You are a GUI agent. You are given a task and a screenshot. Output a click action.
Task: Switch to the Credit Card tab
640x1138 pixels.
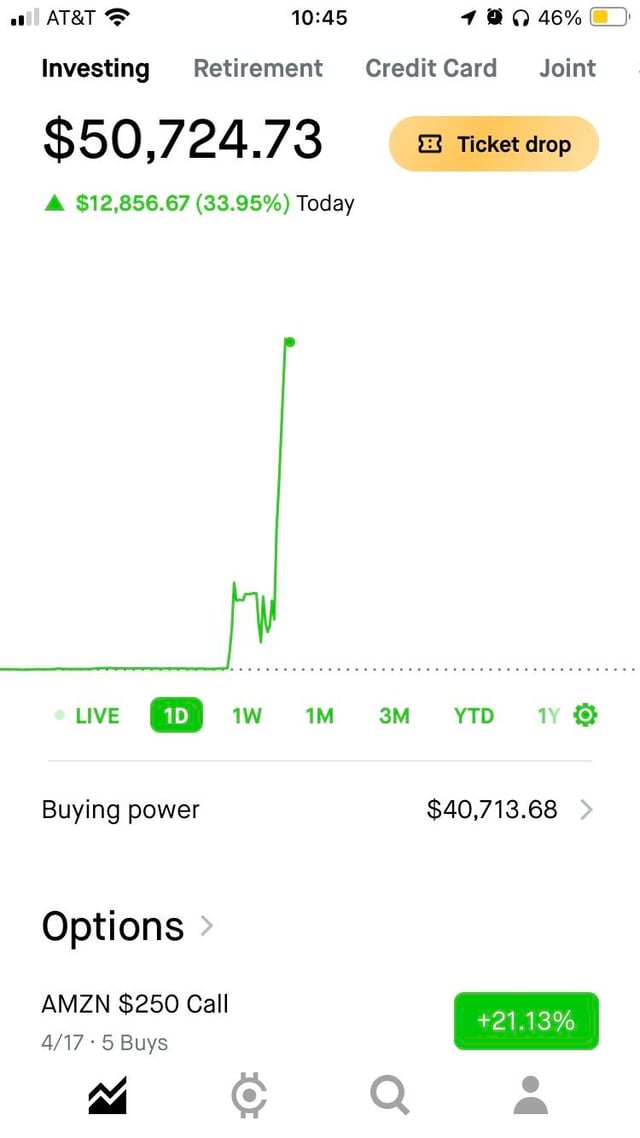[x=431, y=68]
